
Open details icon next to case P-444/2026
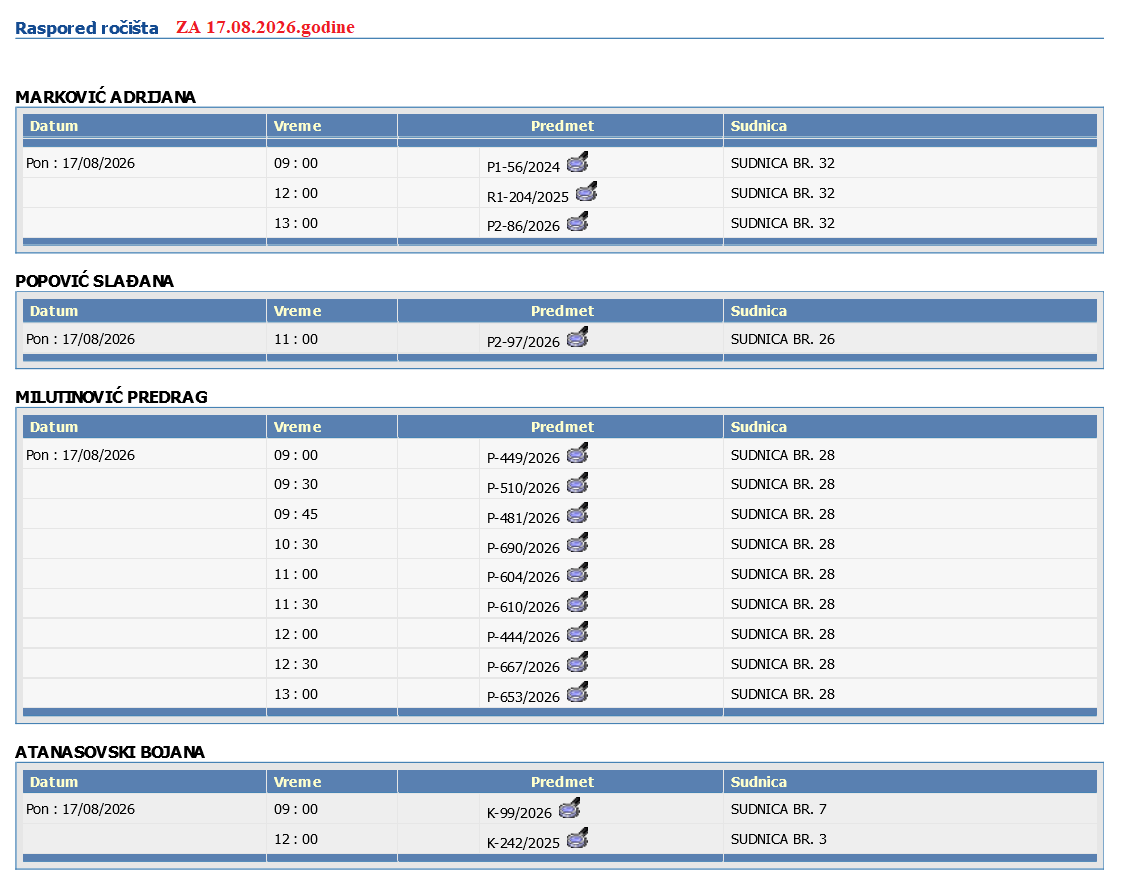[x=577, y=633]
